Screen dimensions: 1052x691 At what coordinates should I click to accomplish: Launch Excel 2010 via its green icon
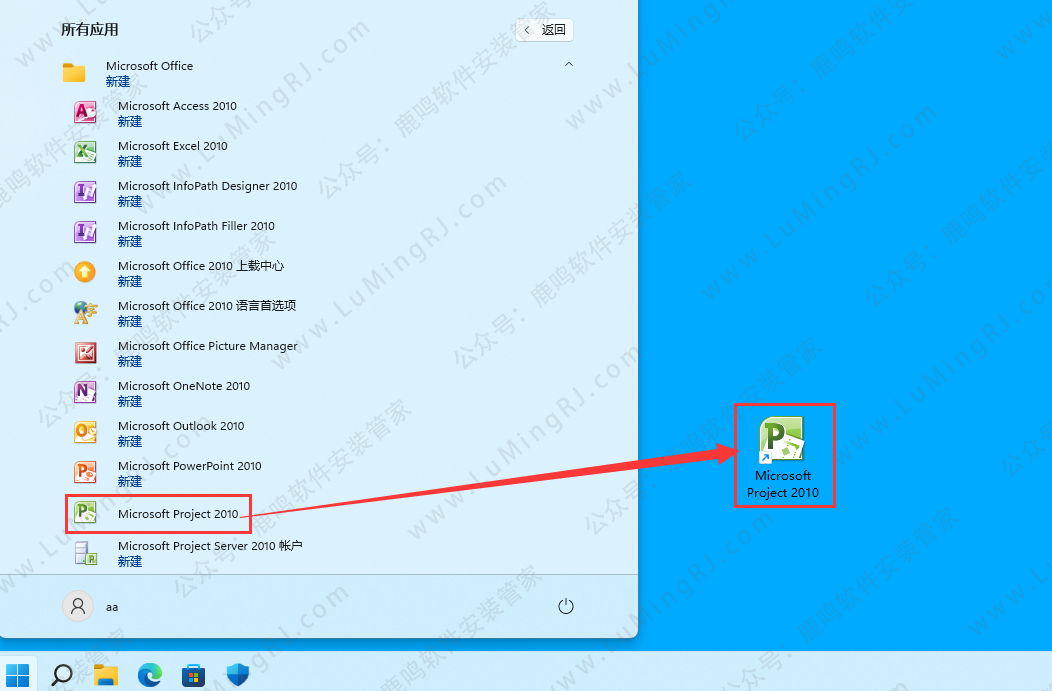click(x=85, y=152)
